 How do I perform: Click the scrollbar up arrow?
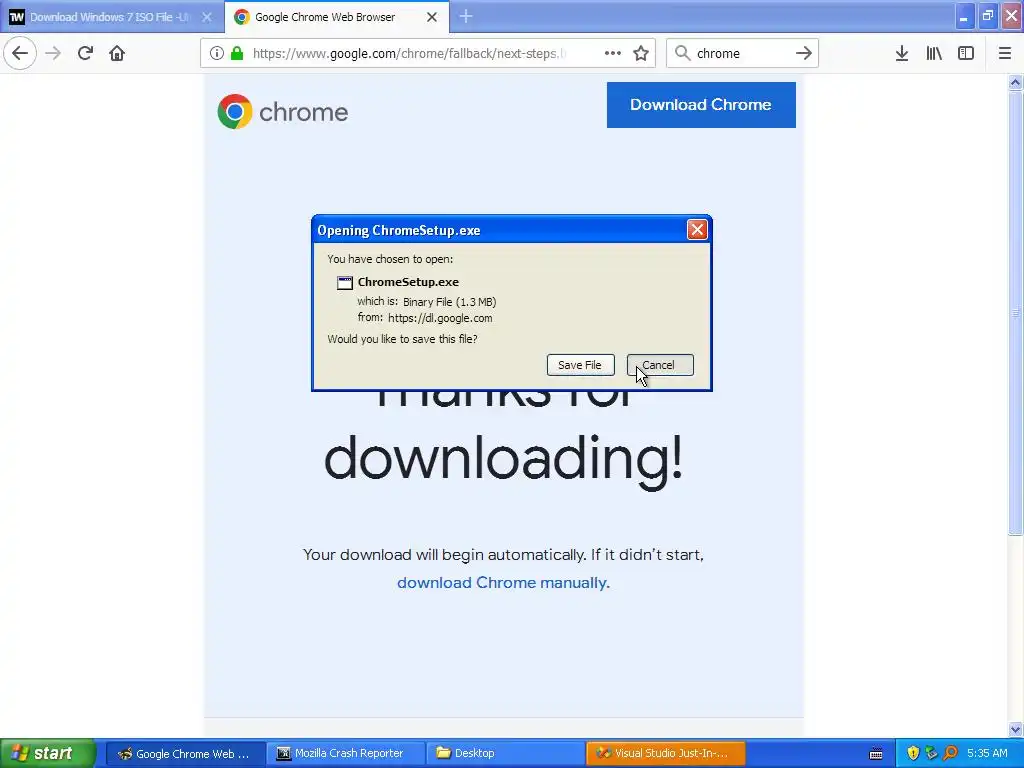(x=1015, y=82)
